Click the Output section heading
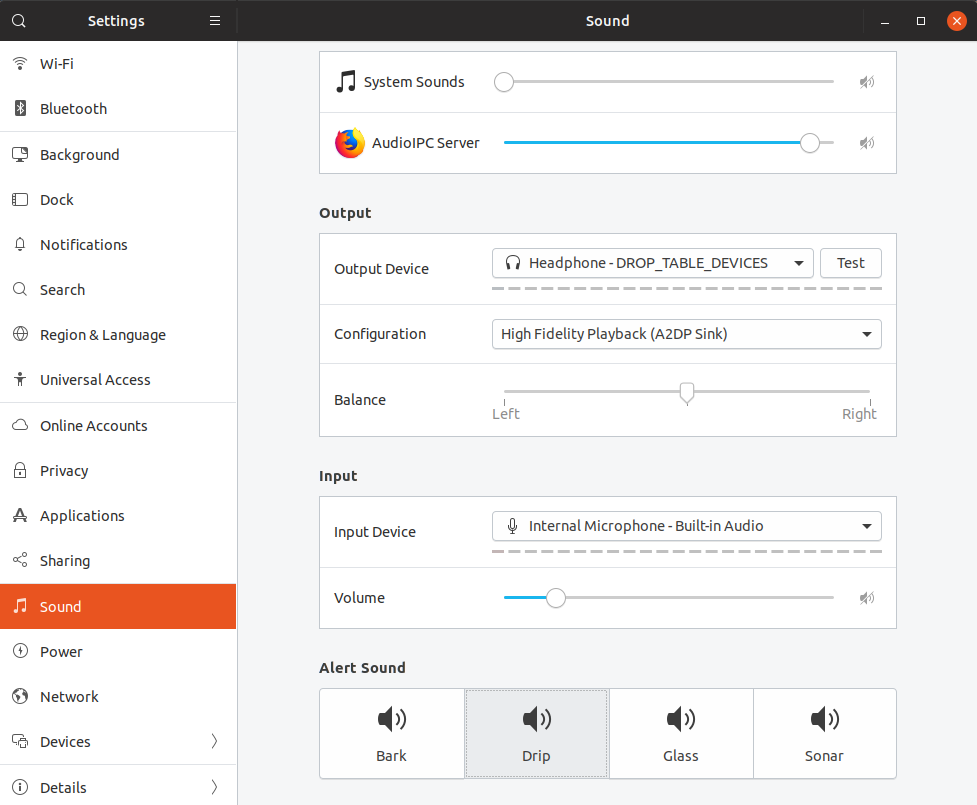Image resolution: width=977 pixels, height=805 pixels. [345, 212]
